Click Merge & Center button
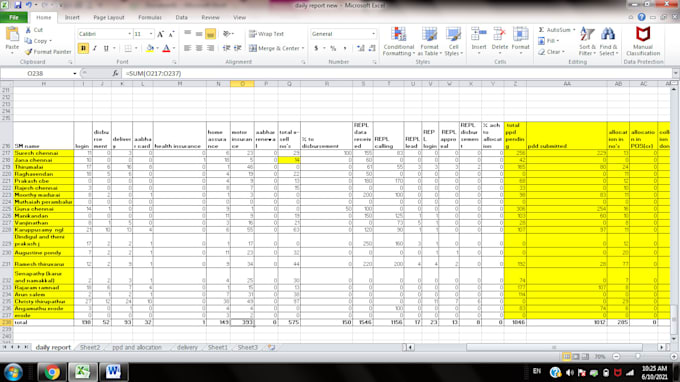The image size is (680, 382). (277, 48)
